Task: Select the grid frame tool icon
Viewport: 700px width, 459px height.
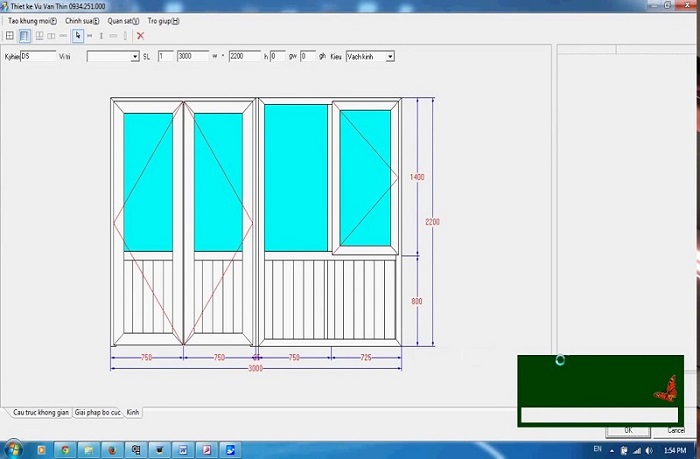Action: [x=9, y=36]
